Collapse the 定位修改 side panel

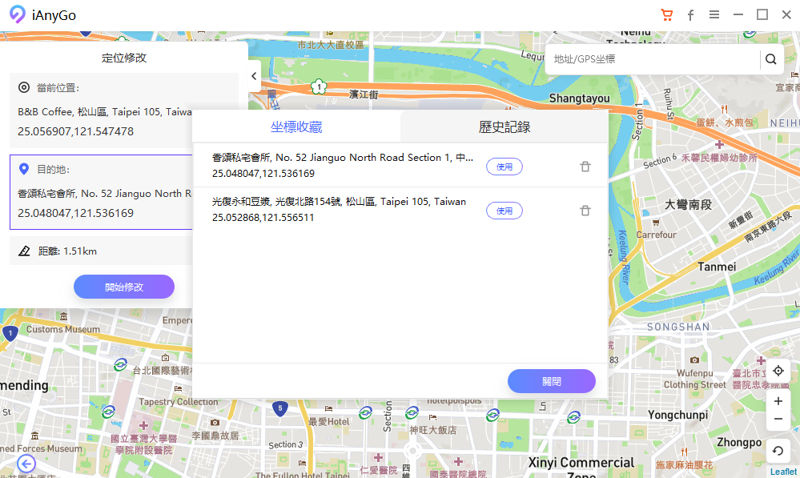254,76
